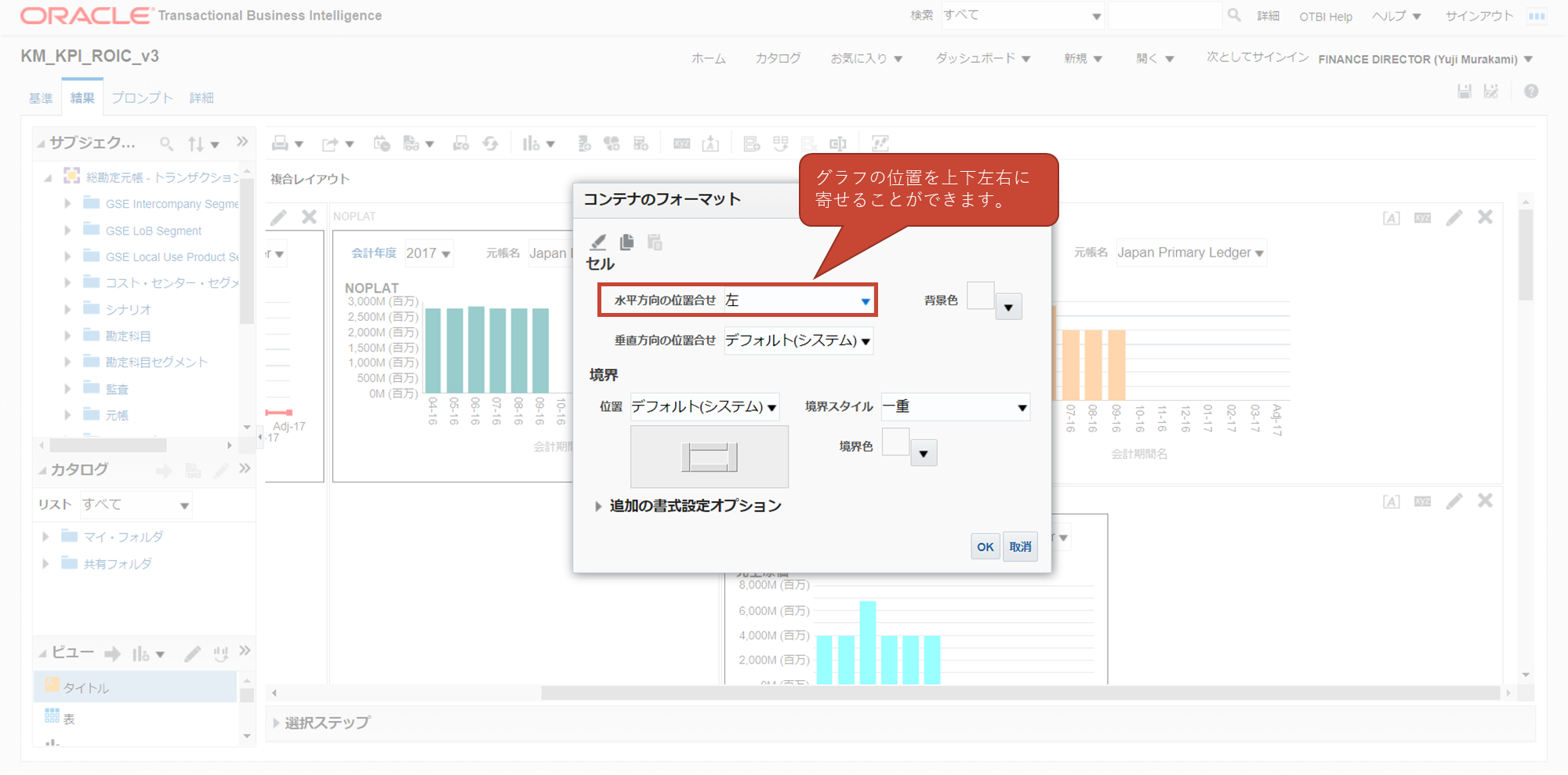
Task: Open the お気に入り menu
Action: coord(866,59)
